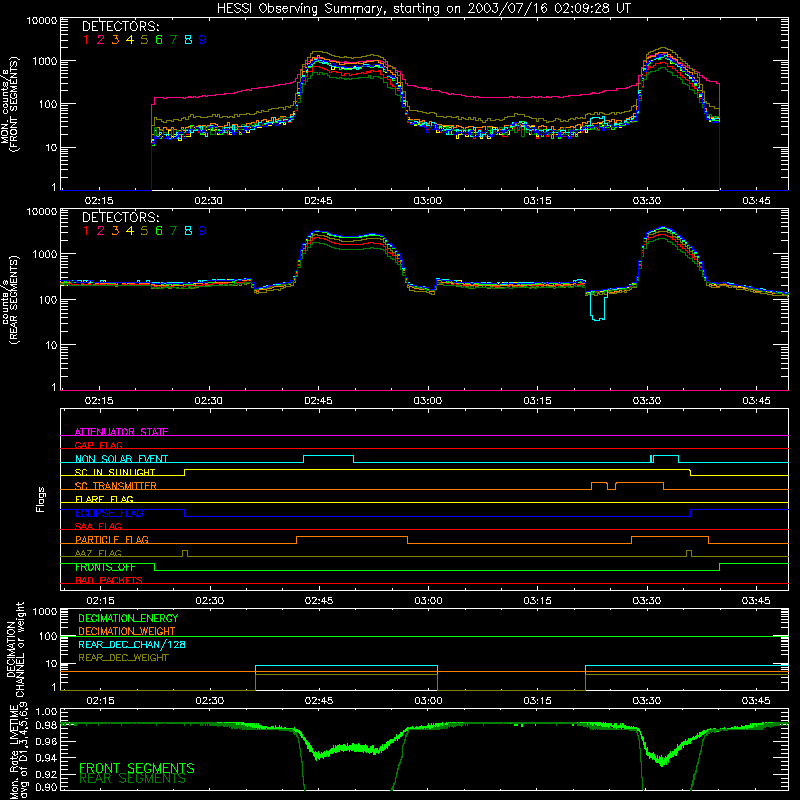This screenshot has height=800, width=800.
Task: Select the PARTICLE_FLAG label
Action: tap(112, 539)
